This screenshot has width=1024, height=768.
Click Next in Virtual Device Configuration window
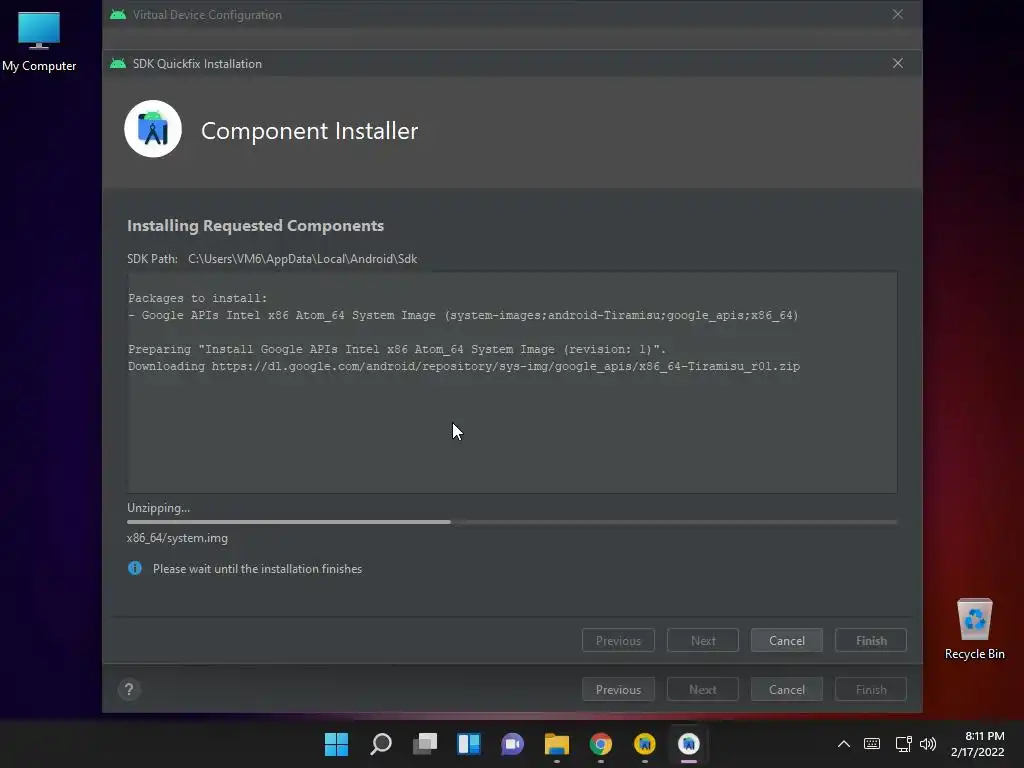pyautogui.click(x=703, y=690)
